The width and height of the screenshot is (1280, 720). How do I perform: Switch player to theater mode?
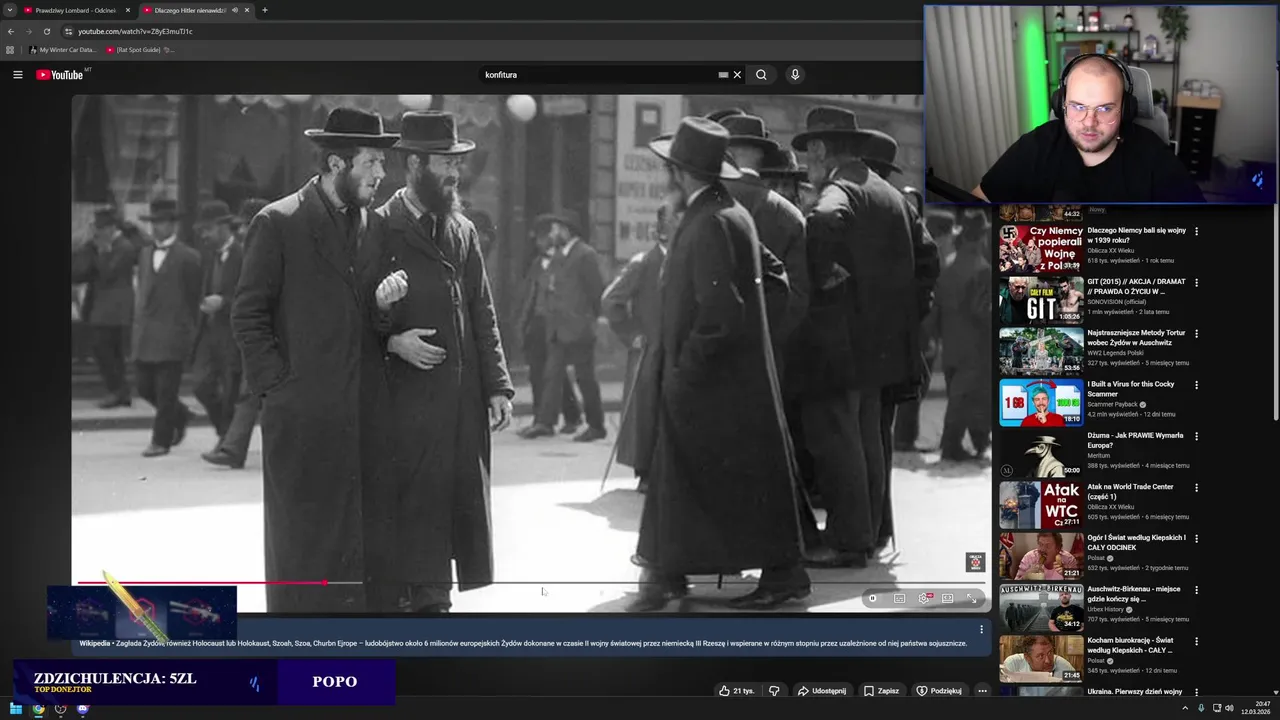click(x=948, y=598)
